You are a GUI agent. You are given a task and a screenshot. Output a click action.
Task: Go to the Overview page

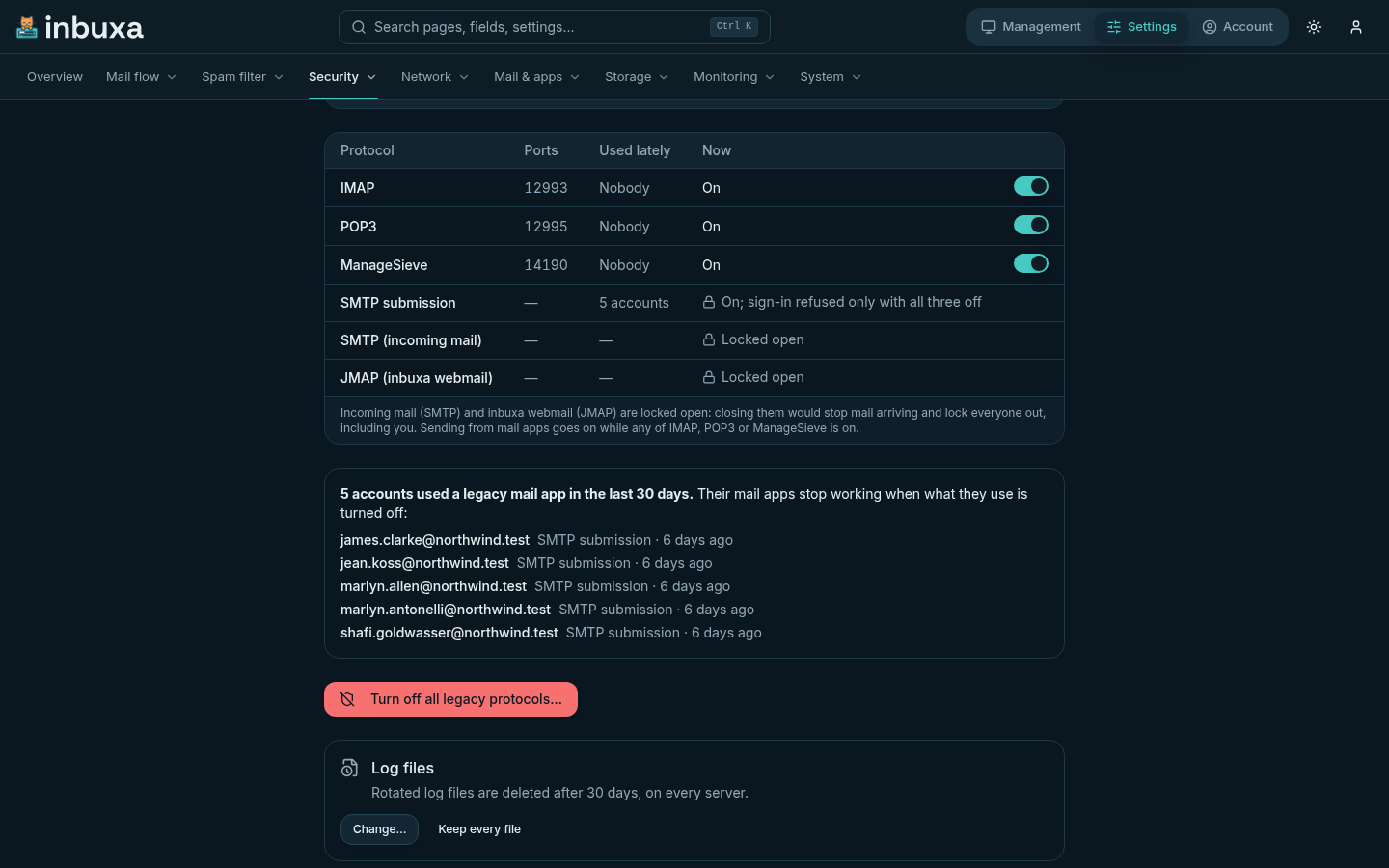[x=55, y=77]
